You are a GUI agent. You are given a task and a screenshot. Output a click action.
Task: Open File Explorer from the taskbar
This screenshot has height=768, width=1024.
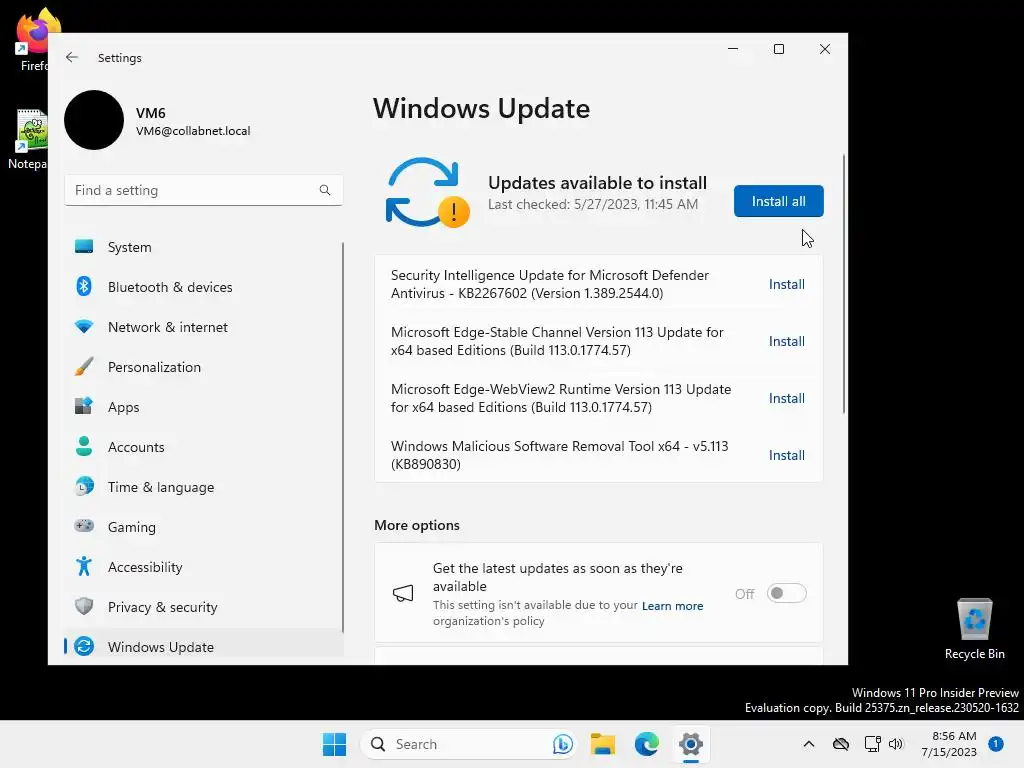(x=603, y=744)
